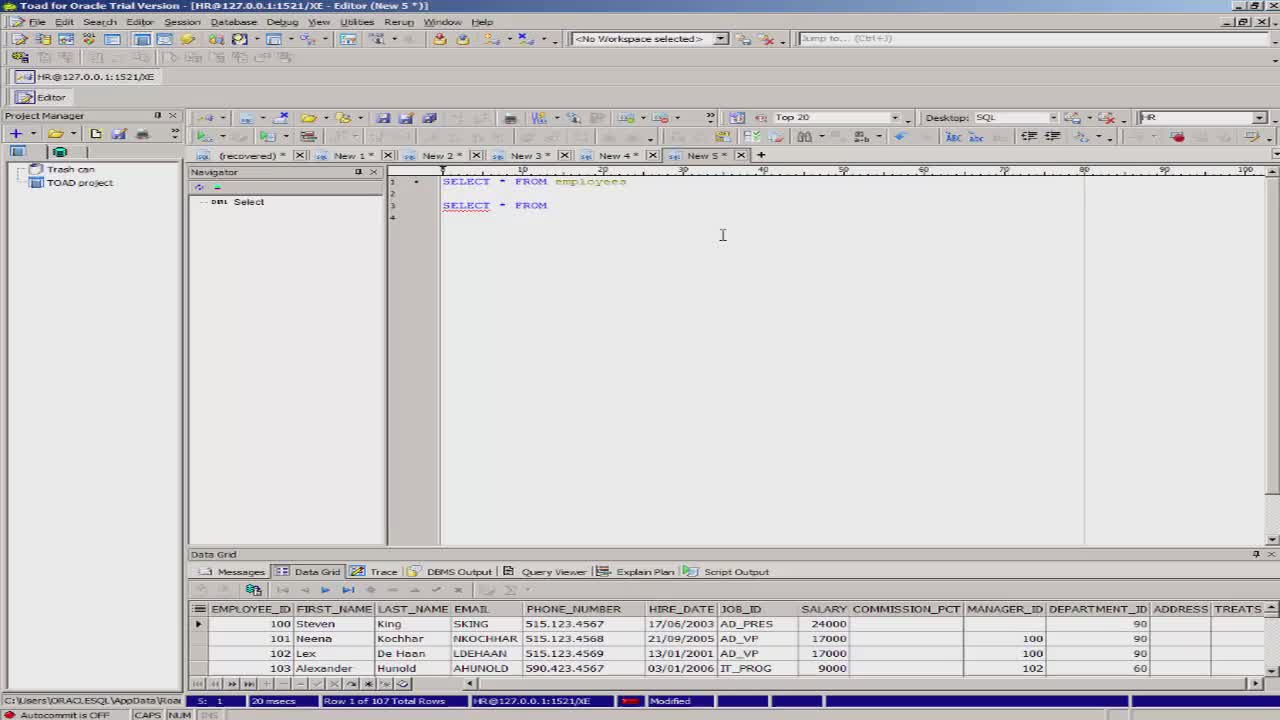This screenshot has width=1280, height=720.
Task: Open the workspace selection dropdown
Action: pyautogui.click(x=720, y=39)
